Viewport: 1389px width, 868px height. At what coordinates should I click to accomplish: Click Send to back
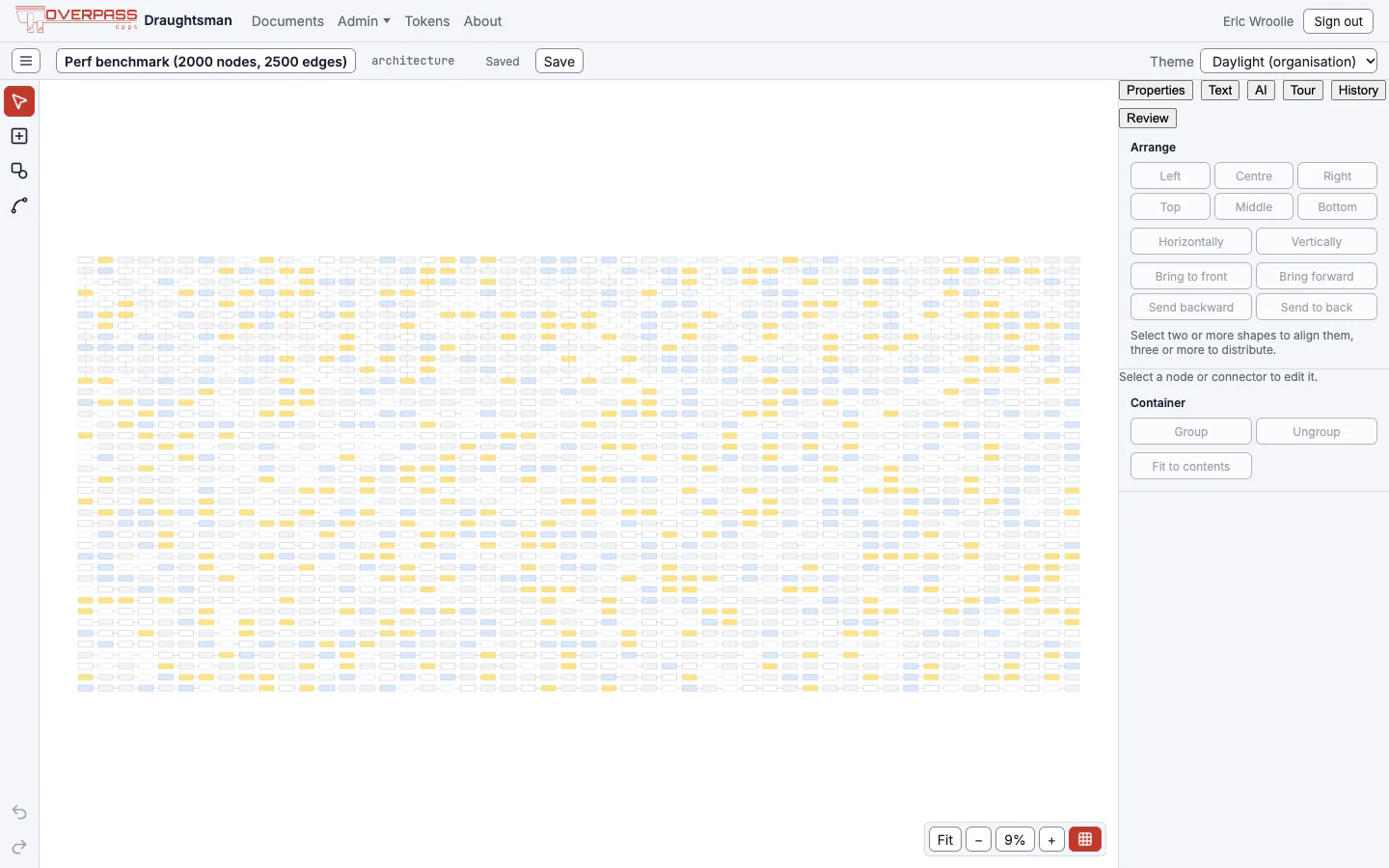click(1317, 307)
